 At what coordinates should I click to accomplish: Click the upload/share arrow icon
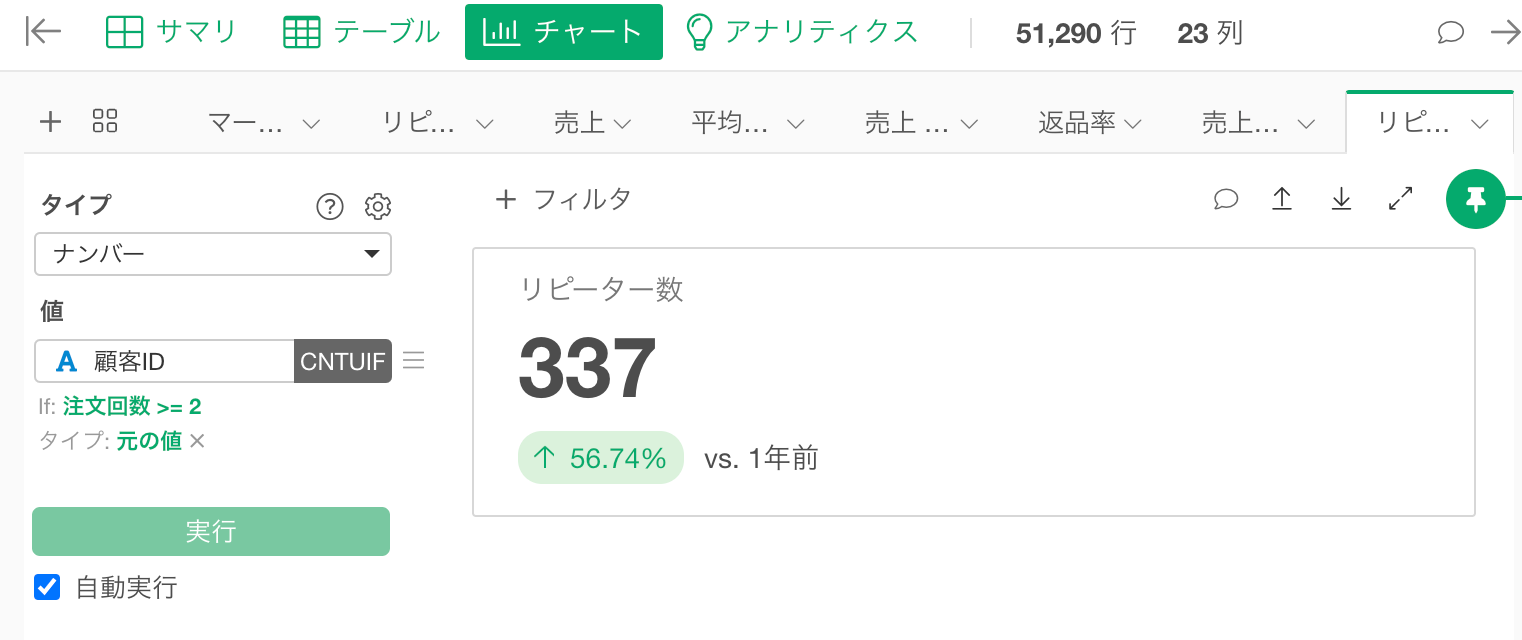click(1282, 199)
